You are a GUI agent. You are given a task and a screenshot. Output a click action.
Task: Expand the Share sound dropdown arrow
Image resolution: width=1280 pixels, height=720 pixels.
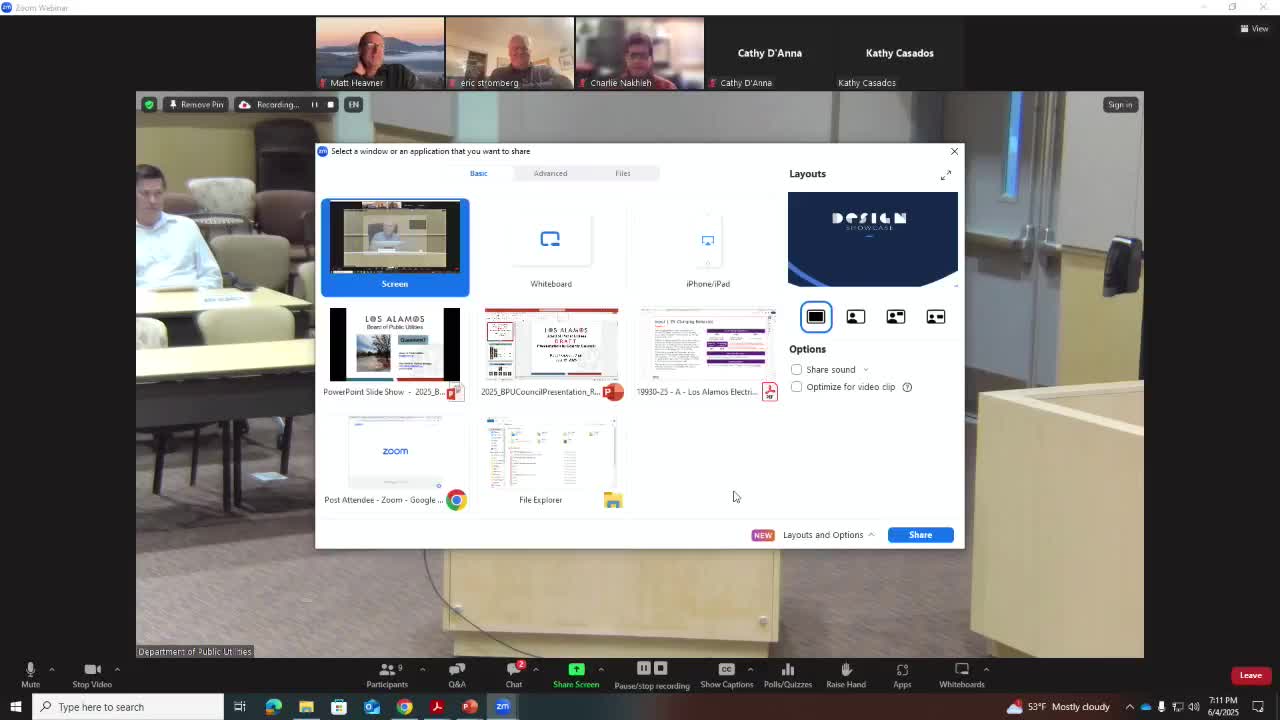point(865,370)
